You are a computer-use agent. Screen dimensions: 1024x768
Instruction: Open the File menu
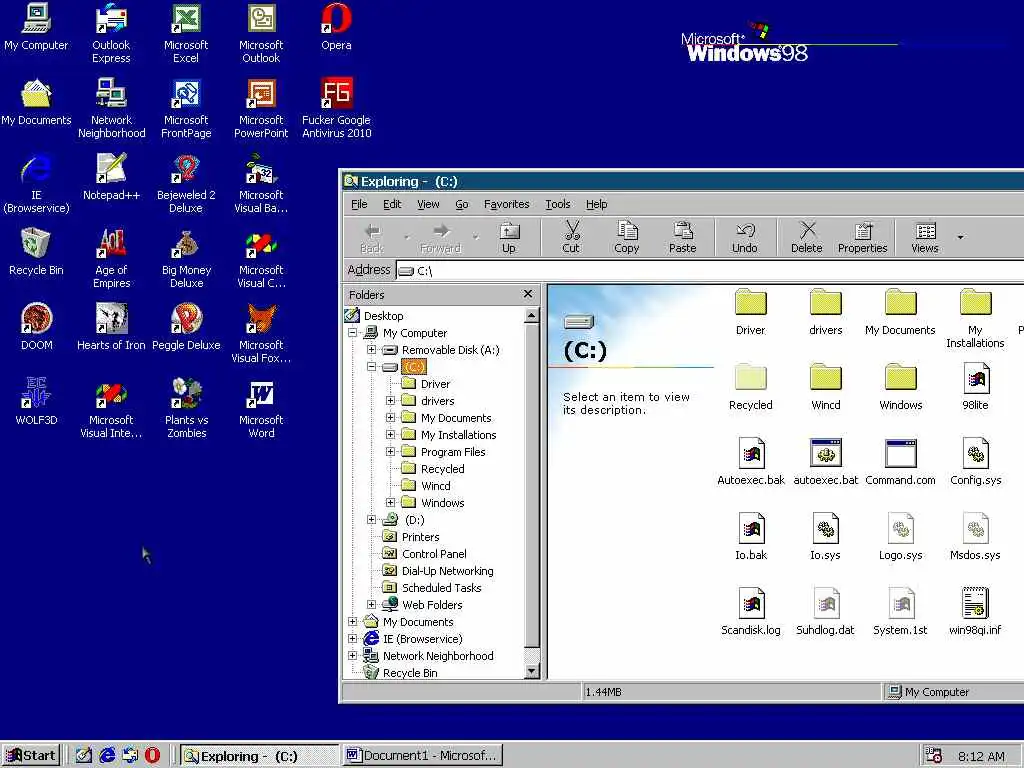(359, 204)
